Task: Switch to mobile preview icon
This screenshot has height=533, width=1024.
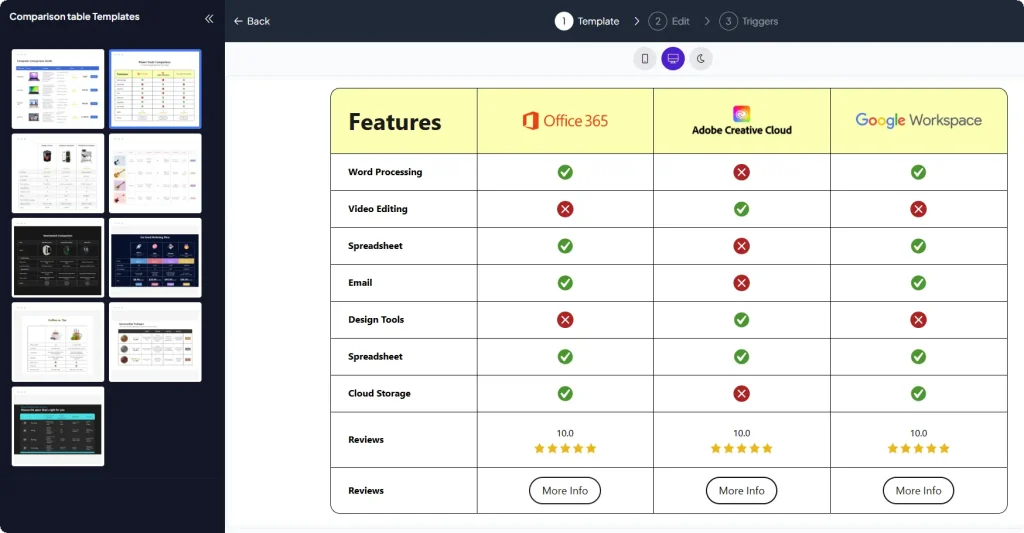Action: tap(645, 59)
